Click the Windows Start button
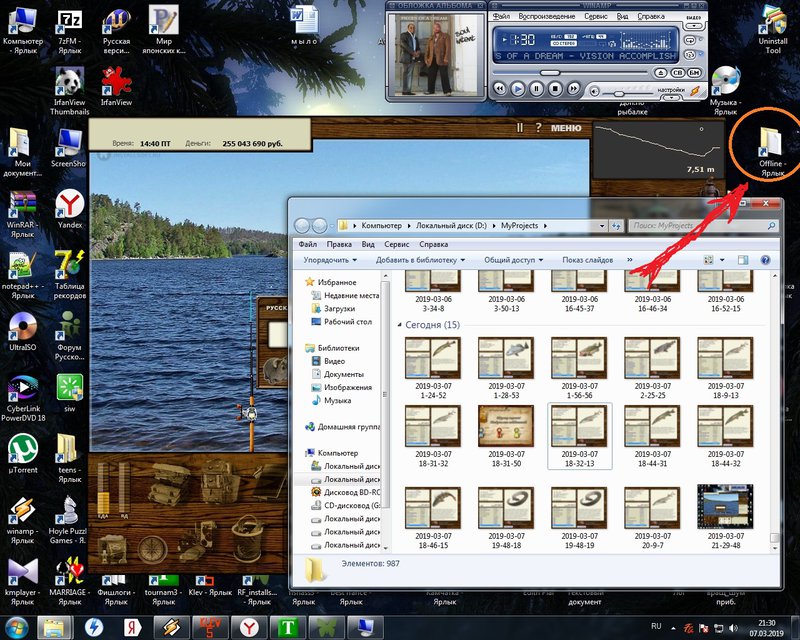 [x=16, y=627]
